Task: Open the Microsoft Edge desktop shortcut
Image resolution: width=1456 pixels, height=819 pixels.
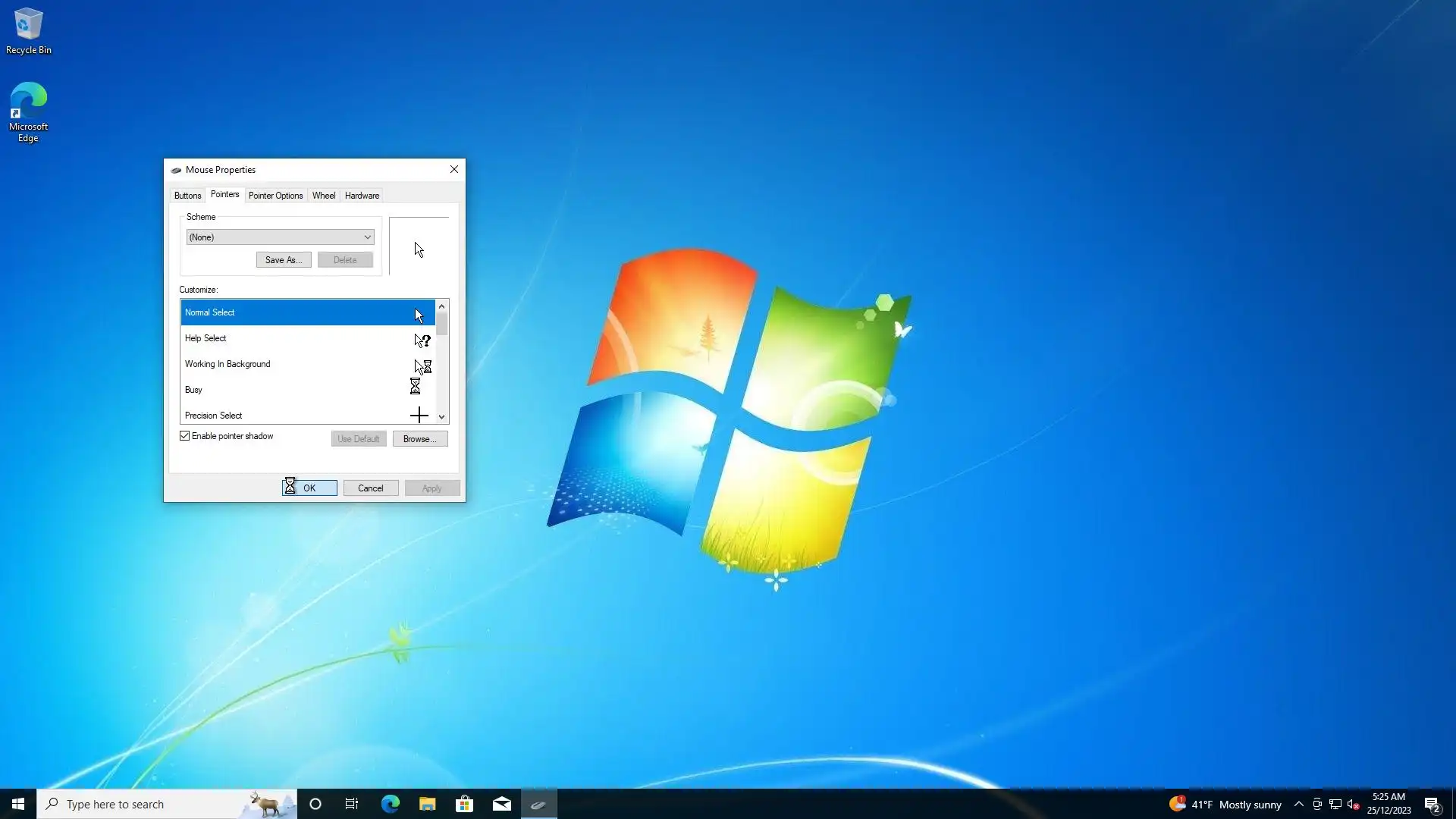Action: [28, 111]
